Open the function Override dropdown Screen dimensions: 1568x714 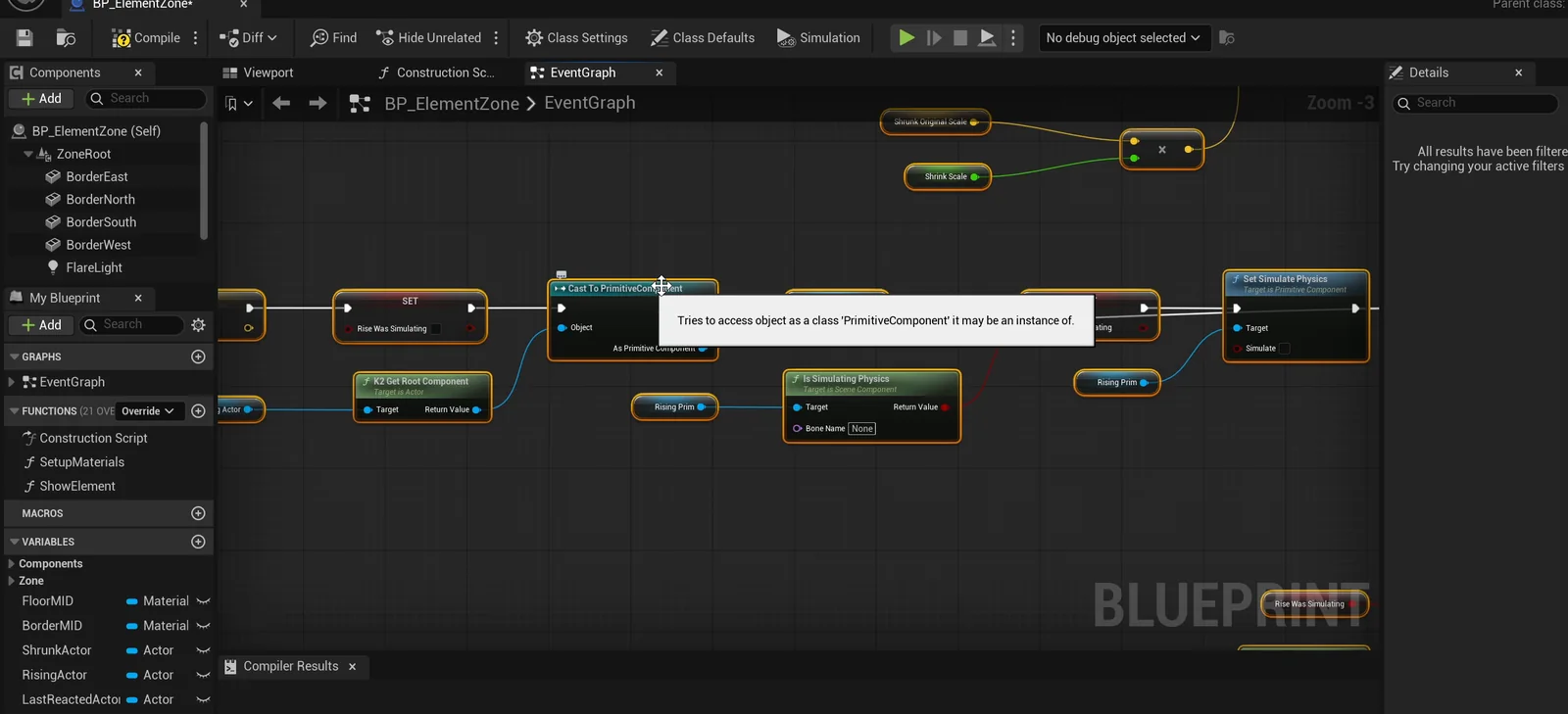tap(148, 411)
